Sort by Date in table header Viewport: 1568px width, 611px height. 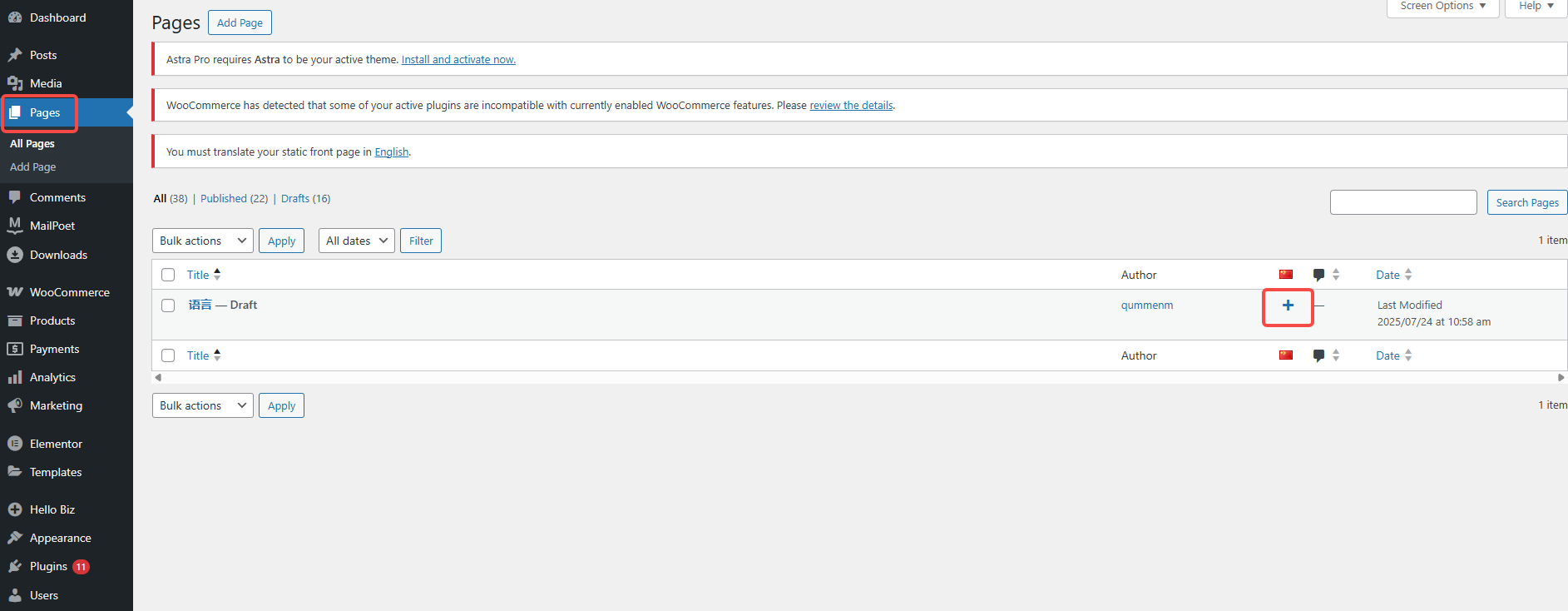(1394, 275)
